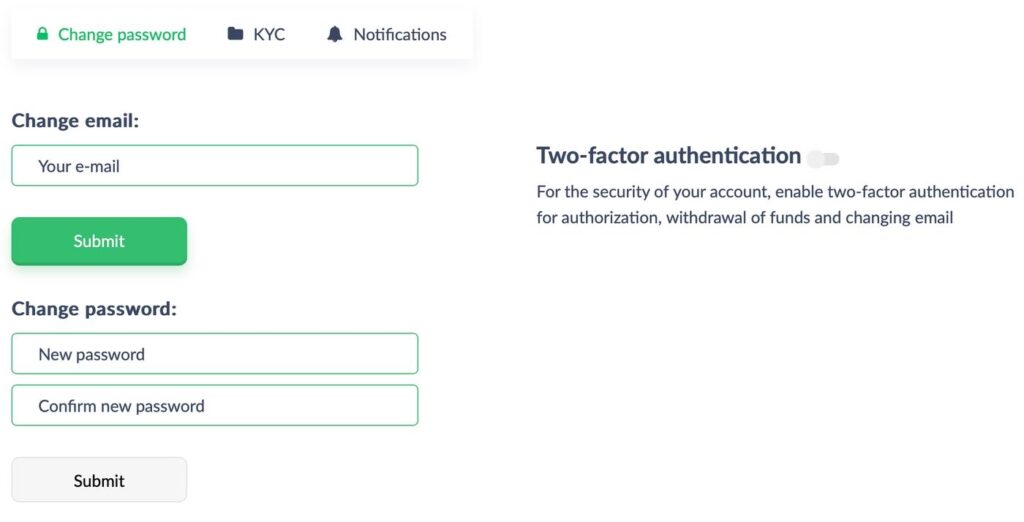Image resolution: width=1024 pixels, height=522 pixels.
Task: Click the 'Change email:' section label
Action: click(x=75, y=121)
